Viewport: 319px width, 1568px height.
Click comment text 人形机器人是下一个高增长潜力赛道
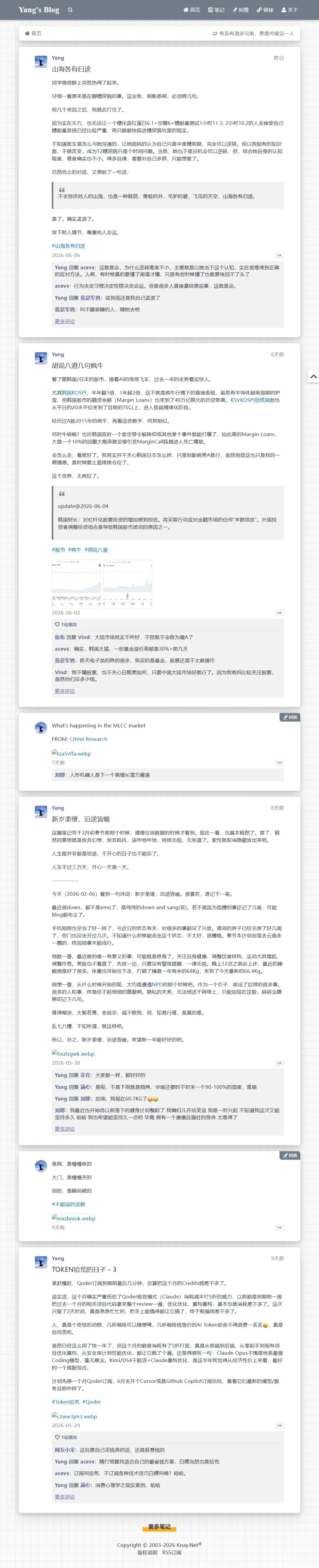[x=110, y=775]
